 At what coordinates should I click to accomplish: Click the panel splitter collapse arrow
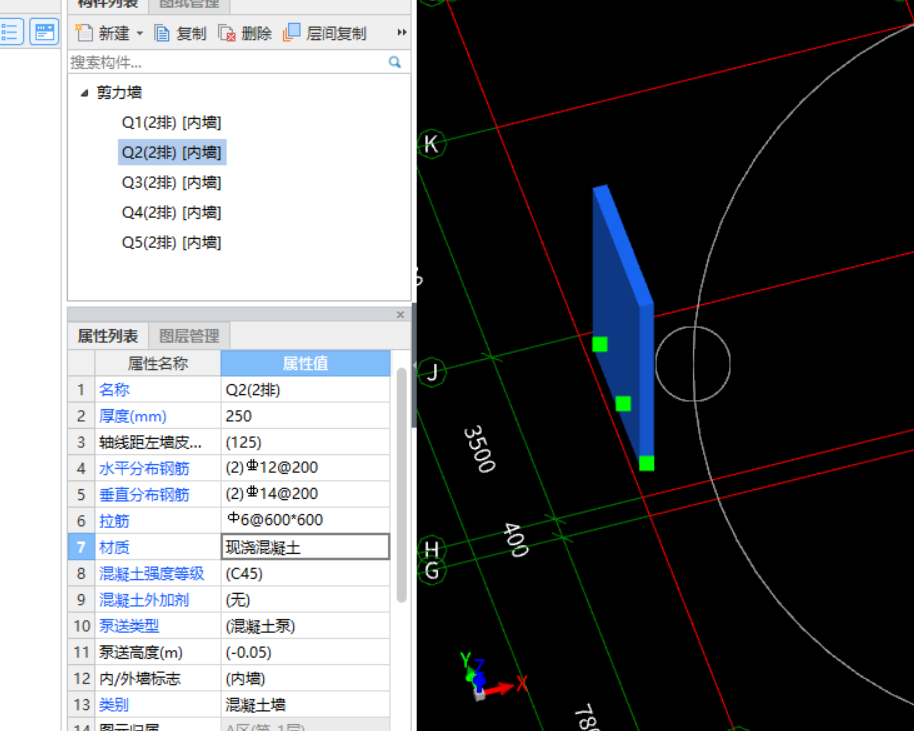pyautogui.click(x=414, y=366)
